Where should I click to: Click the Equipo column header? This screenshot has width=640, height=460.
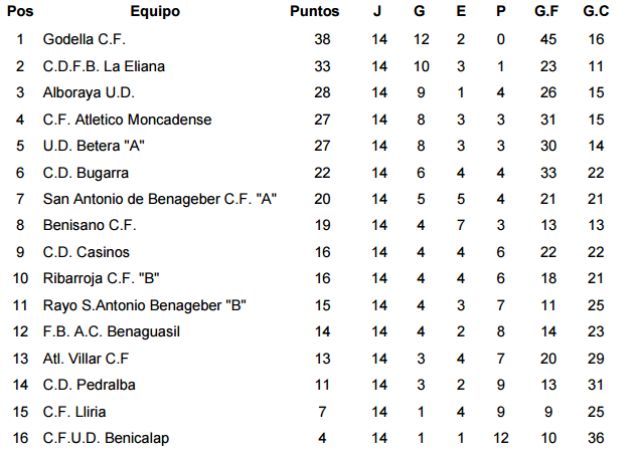coord(155,12)
